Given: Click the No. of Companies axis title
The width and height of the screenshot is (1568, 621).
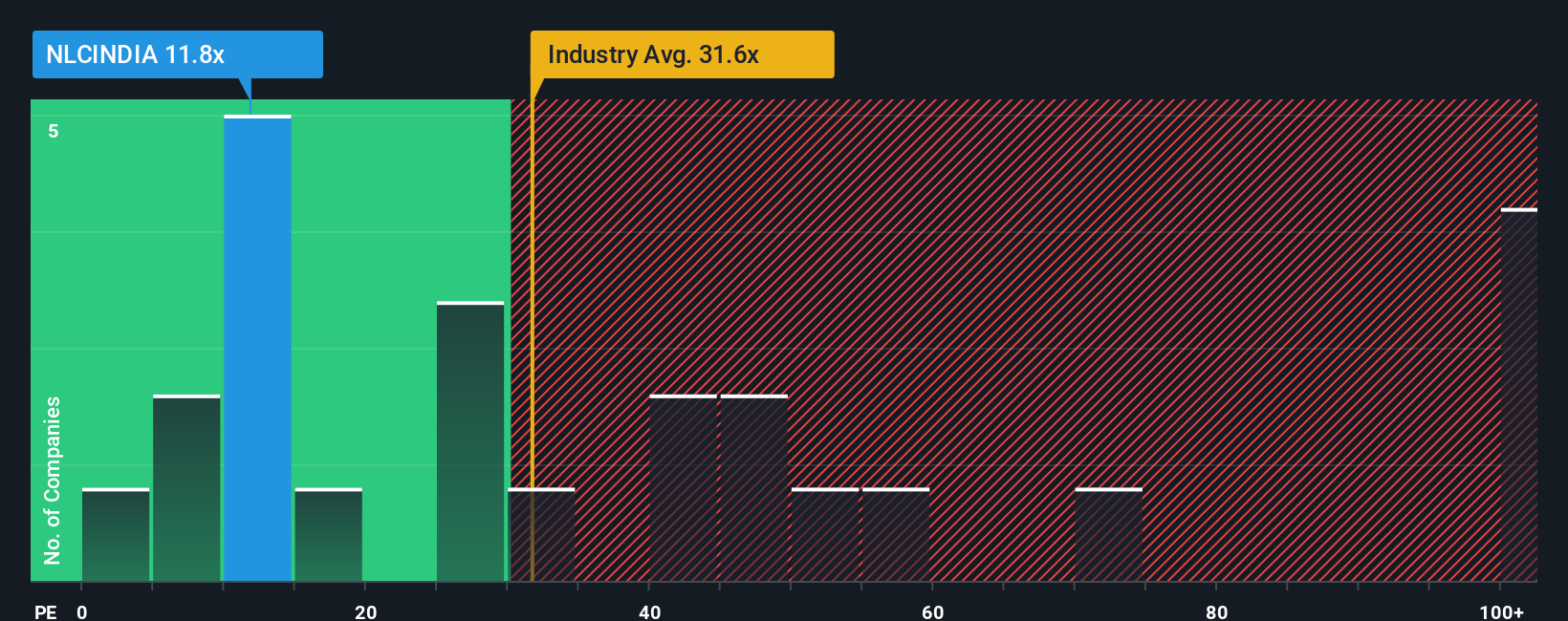Looking at the screenshot, I should coord(53,481).
